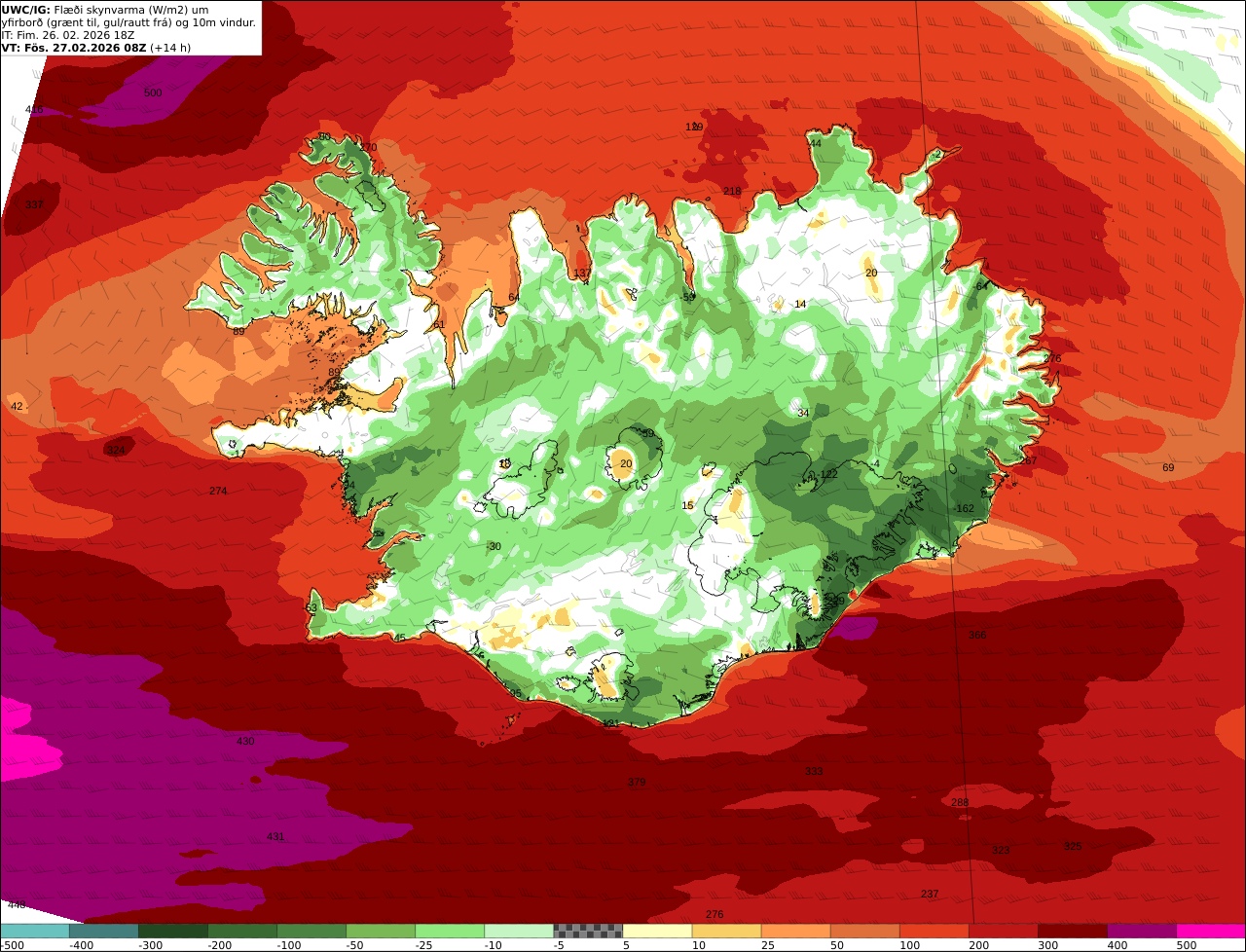Click the light green -25 to -10 swatch
This screenshot has width=1246, height=952.
pyautogui.click(x=450, y=931)
